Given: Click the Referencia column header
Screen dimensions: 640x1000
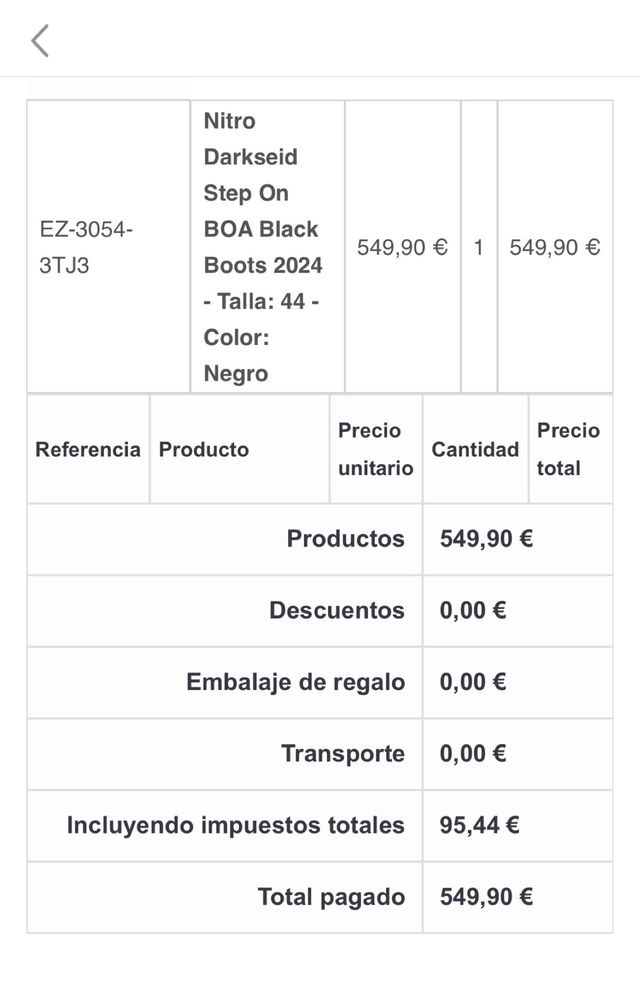Looking at the screenshot, I should coord(87,449).
